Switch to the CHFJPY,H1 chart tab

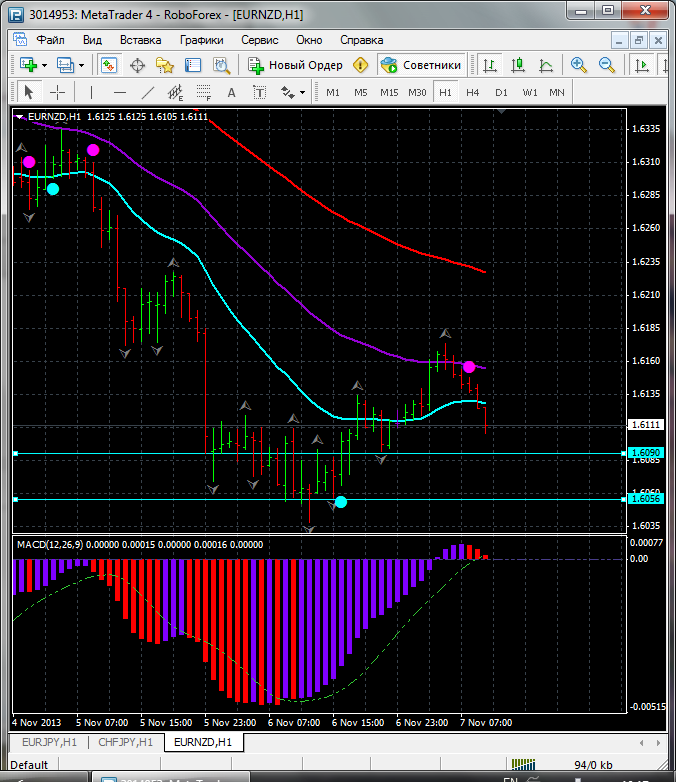[125, 742]
